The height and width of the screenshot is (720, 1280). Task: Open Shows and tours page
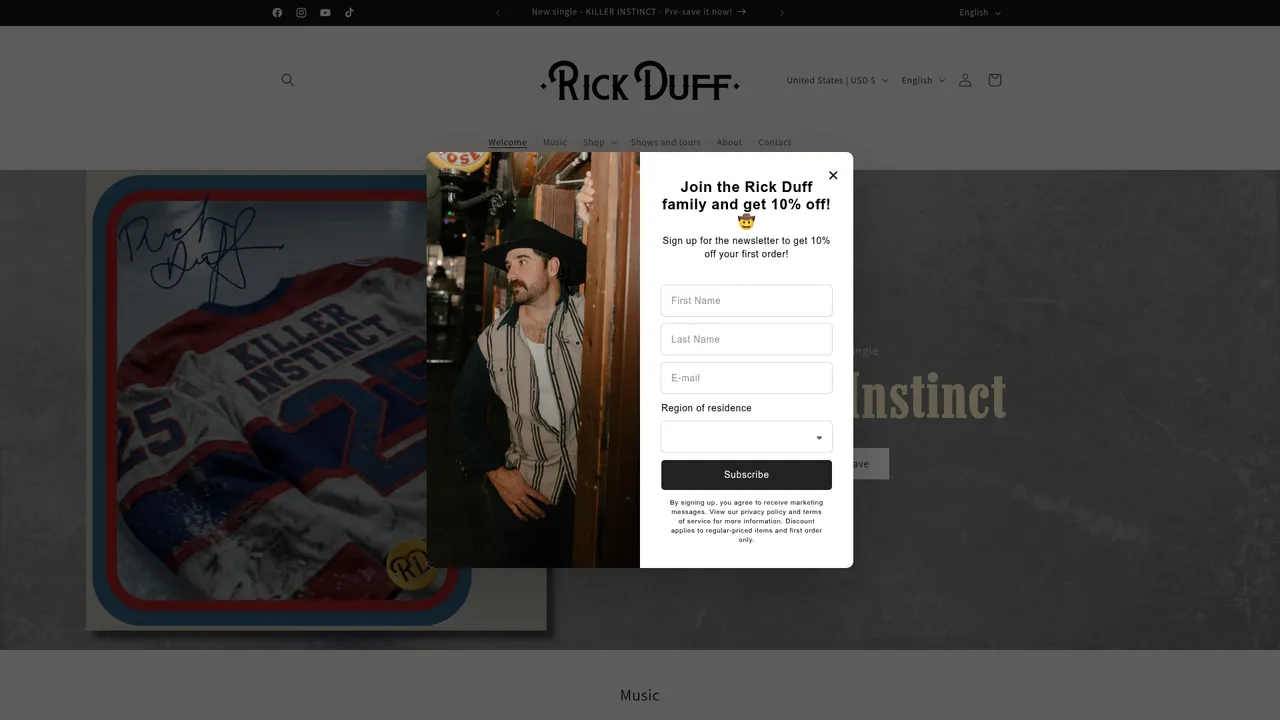click(666, 142)
